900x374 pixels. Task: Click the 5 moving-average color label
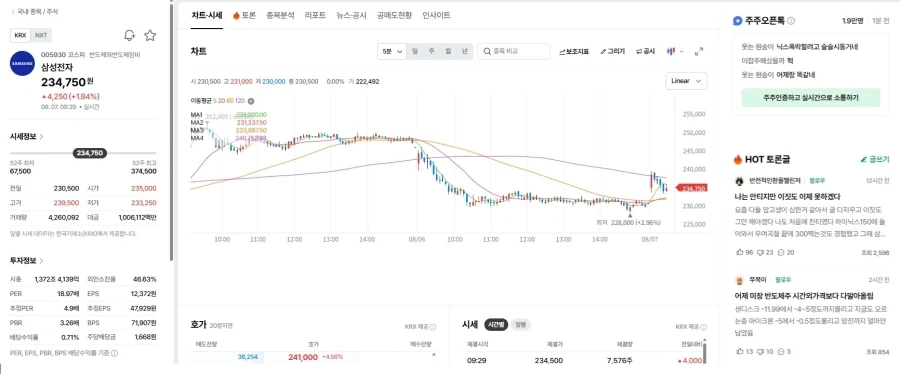[x=215, y=101]
